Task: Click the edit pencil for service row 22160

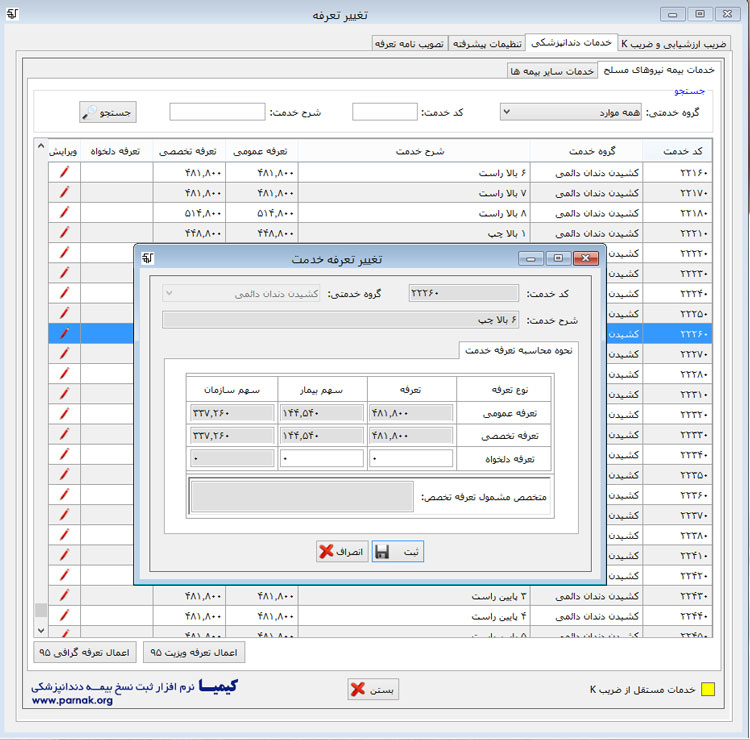Action: point(64,172)
